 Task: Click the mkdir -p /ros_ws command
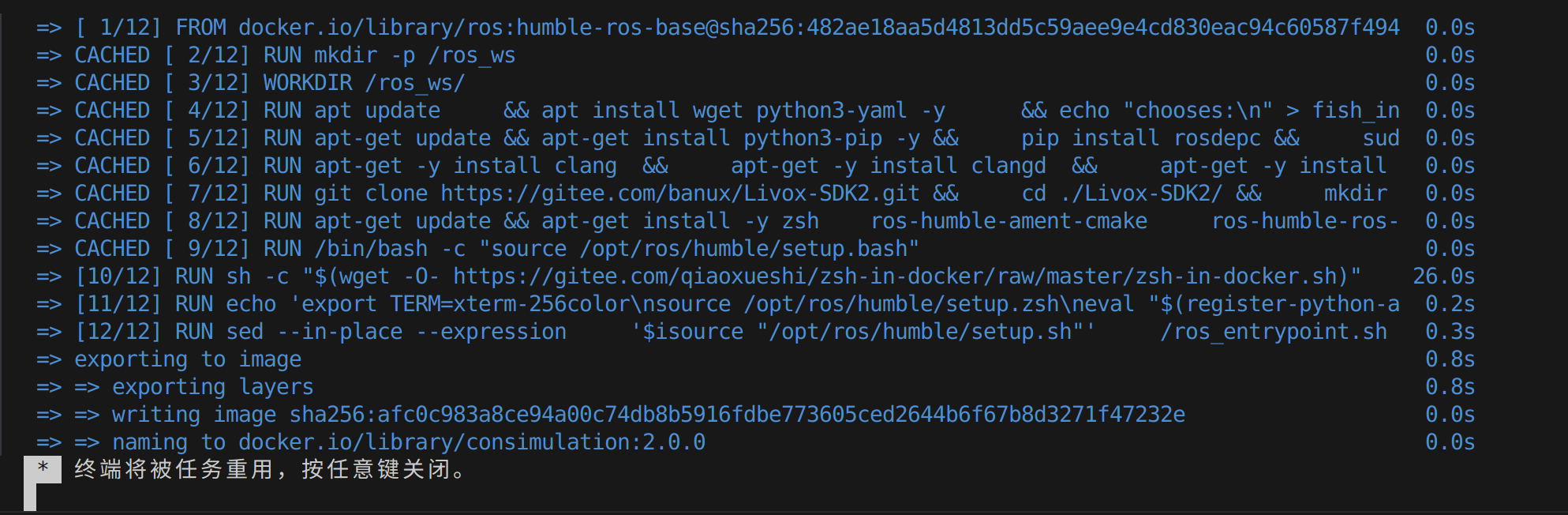(414, 55)
